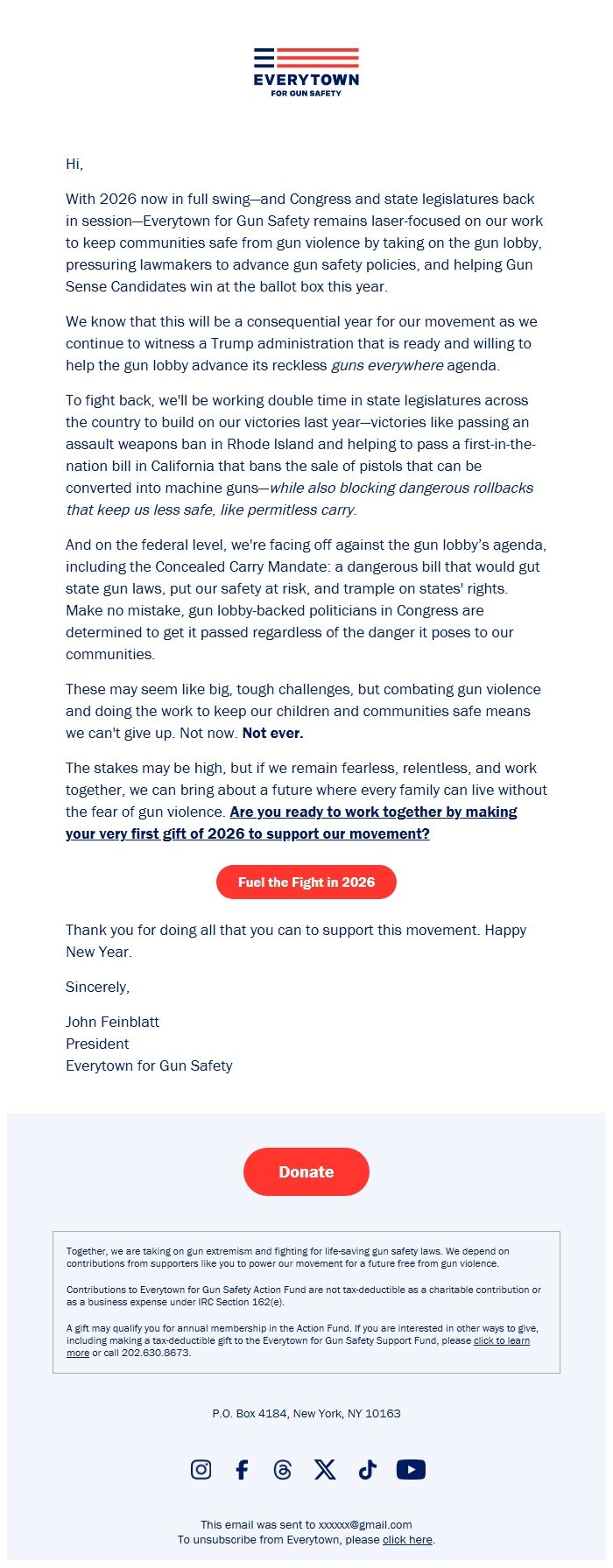Click the Fuel the Fight in 2026 button
This screenshot has height=1568, width=613.
tap(306, 882)
